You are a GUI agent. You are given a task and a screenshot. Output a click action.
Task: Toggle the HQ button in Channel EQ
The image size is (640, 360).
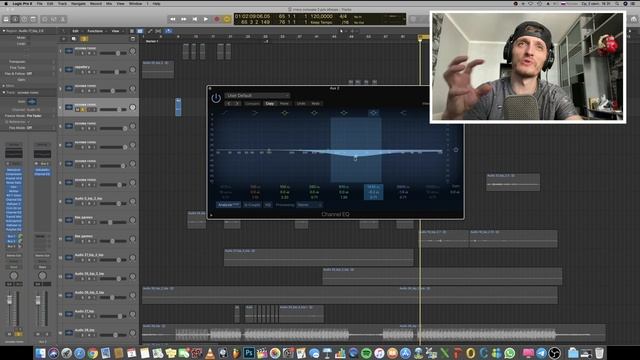268,204
